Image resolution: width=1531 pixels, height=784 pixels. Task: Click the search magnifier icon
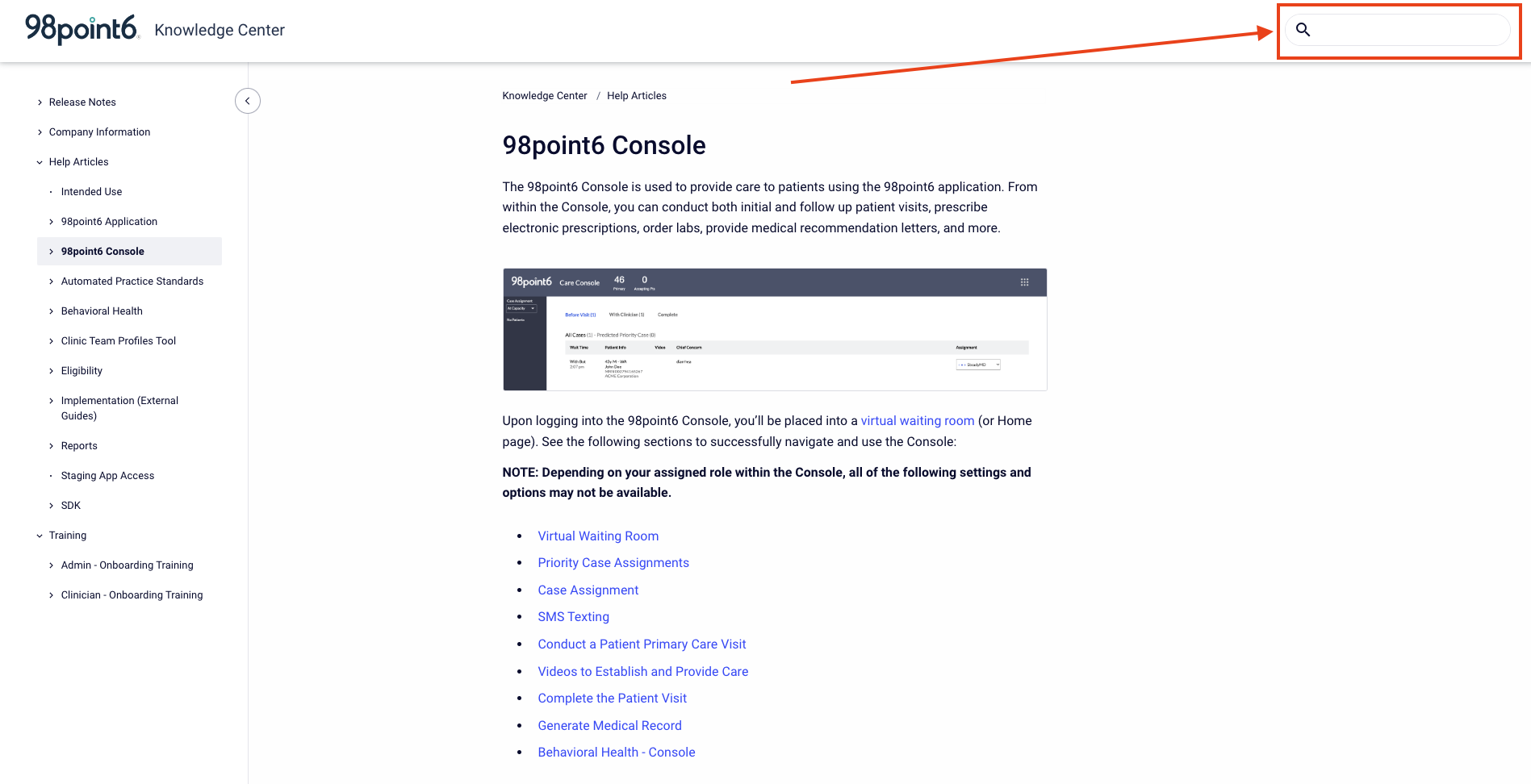point(1303,30)
